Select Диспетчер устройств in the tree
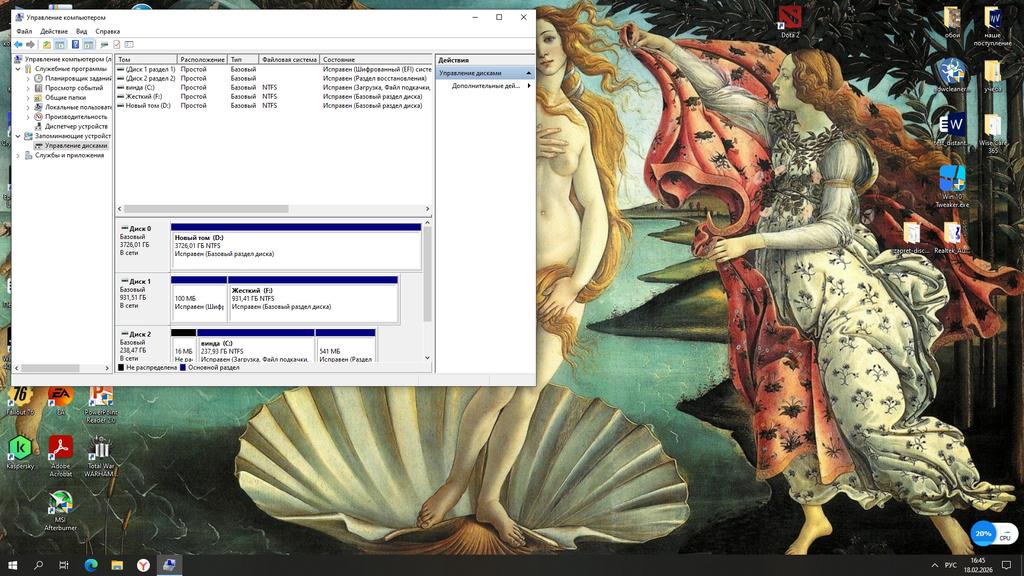 (x=76, y=126)
